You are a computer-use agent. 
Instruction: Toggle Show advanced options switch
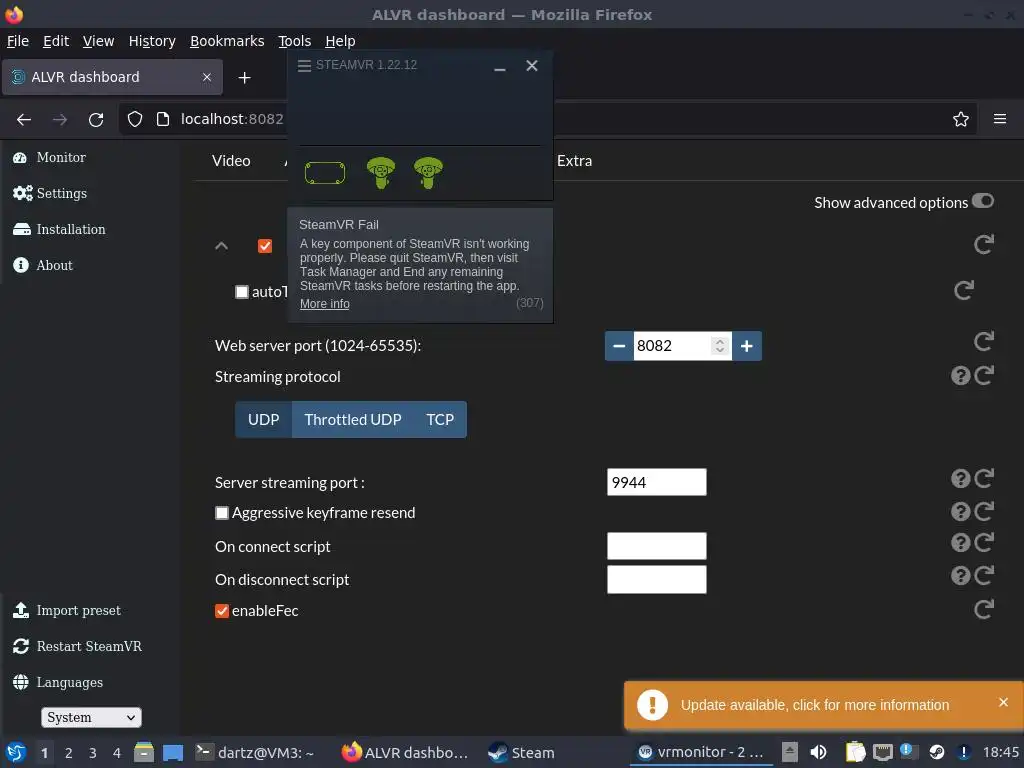coord(983,201)
